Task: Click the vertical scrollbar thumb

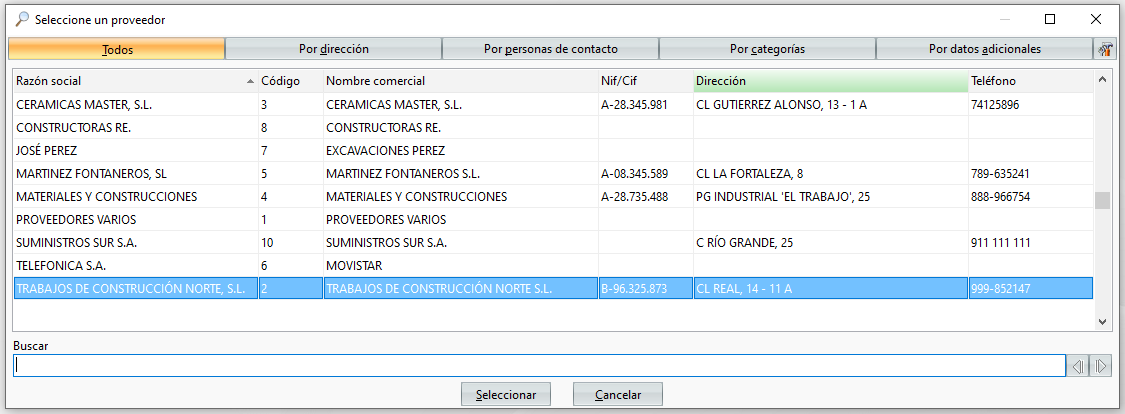Action: (1102, 201)
